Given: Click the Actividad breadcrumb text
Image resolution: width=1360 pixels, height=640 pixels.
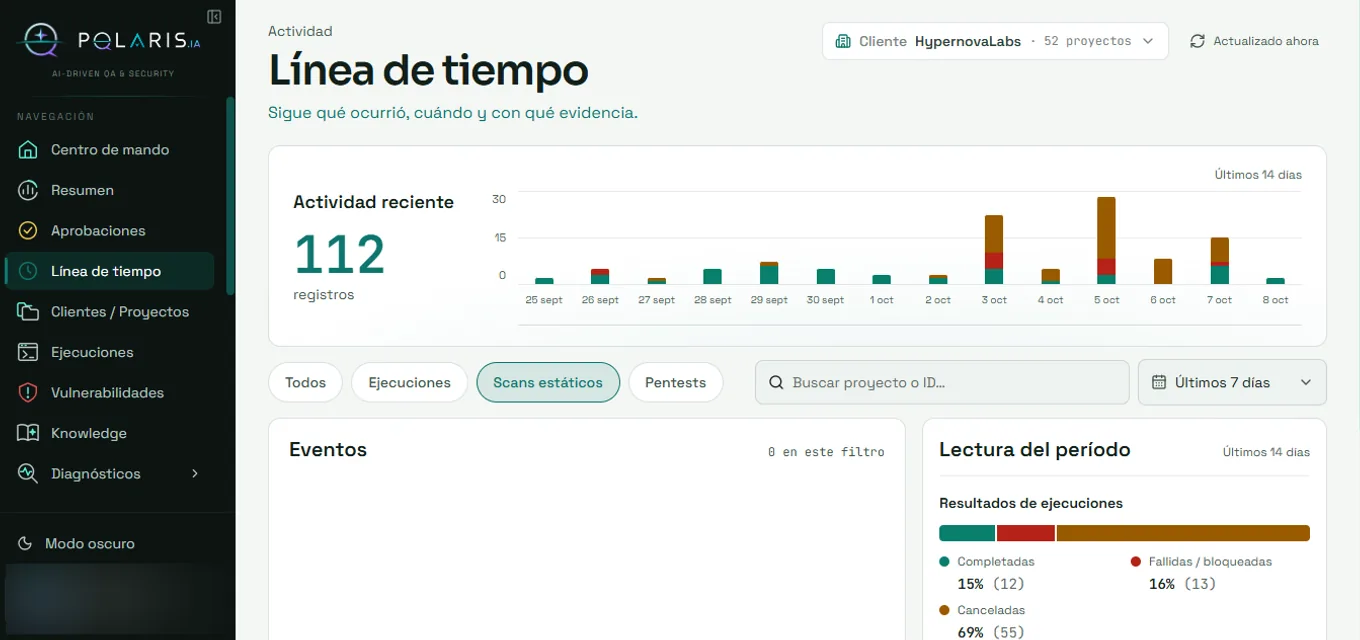Looking at the screenshot, I should (x=300, y=31).
